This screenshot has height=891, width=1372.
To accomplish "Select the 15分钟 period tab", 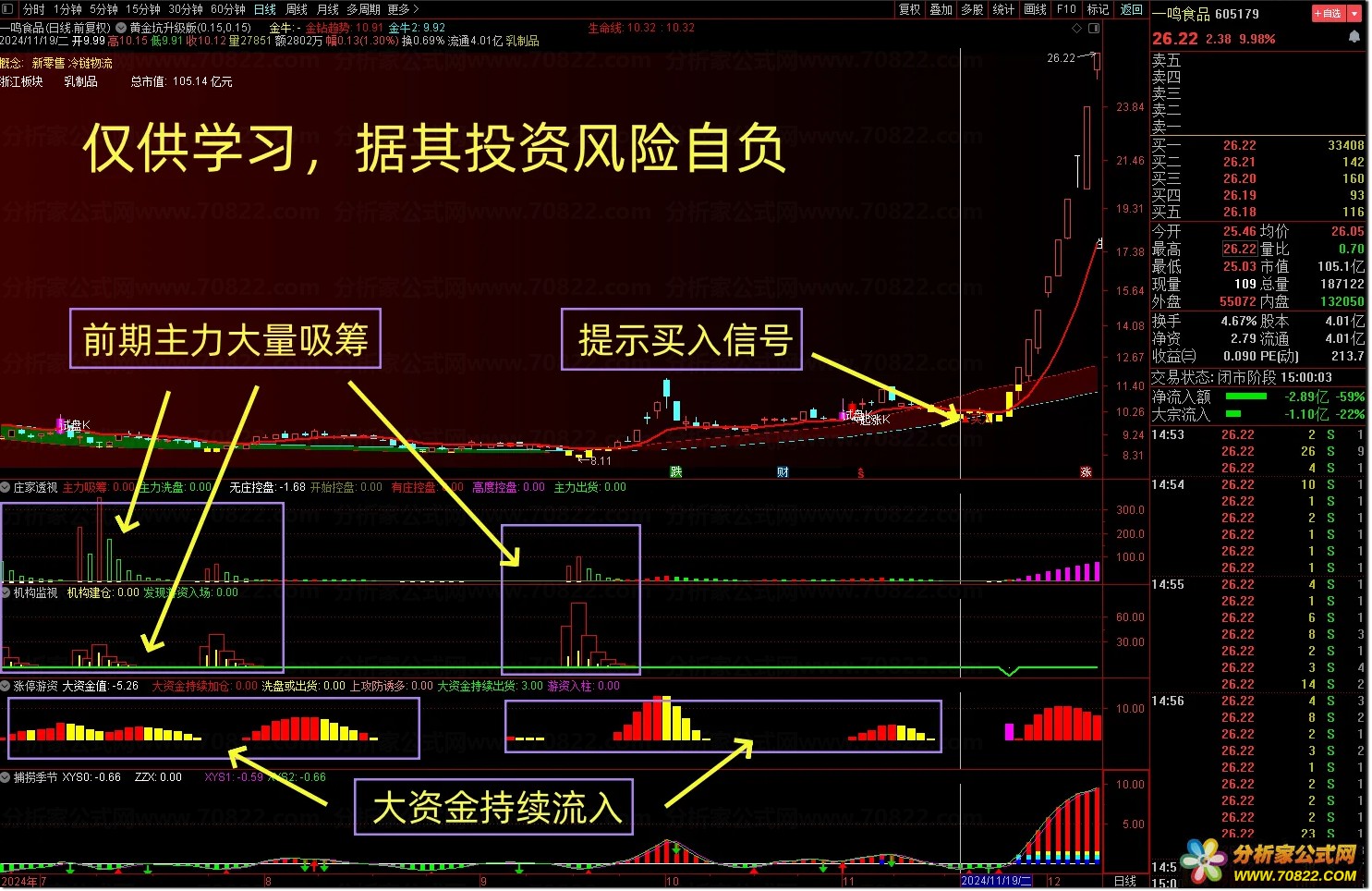I will [x=143, y=9].
